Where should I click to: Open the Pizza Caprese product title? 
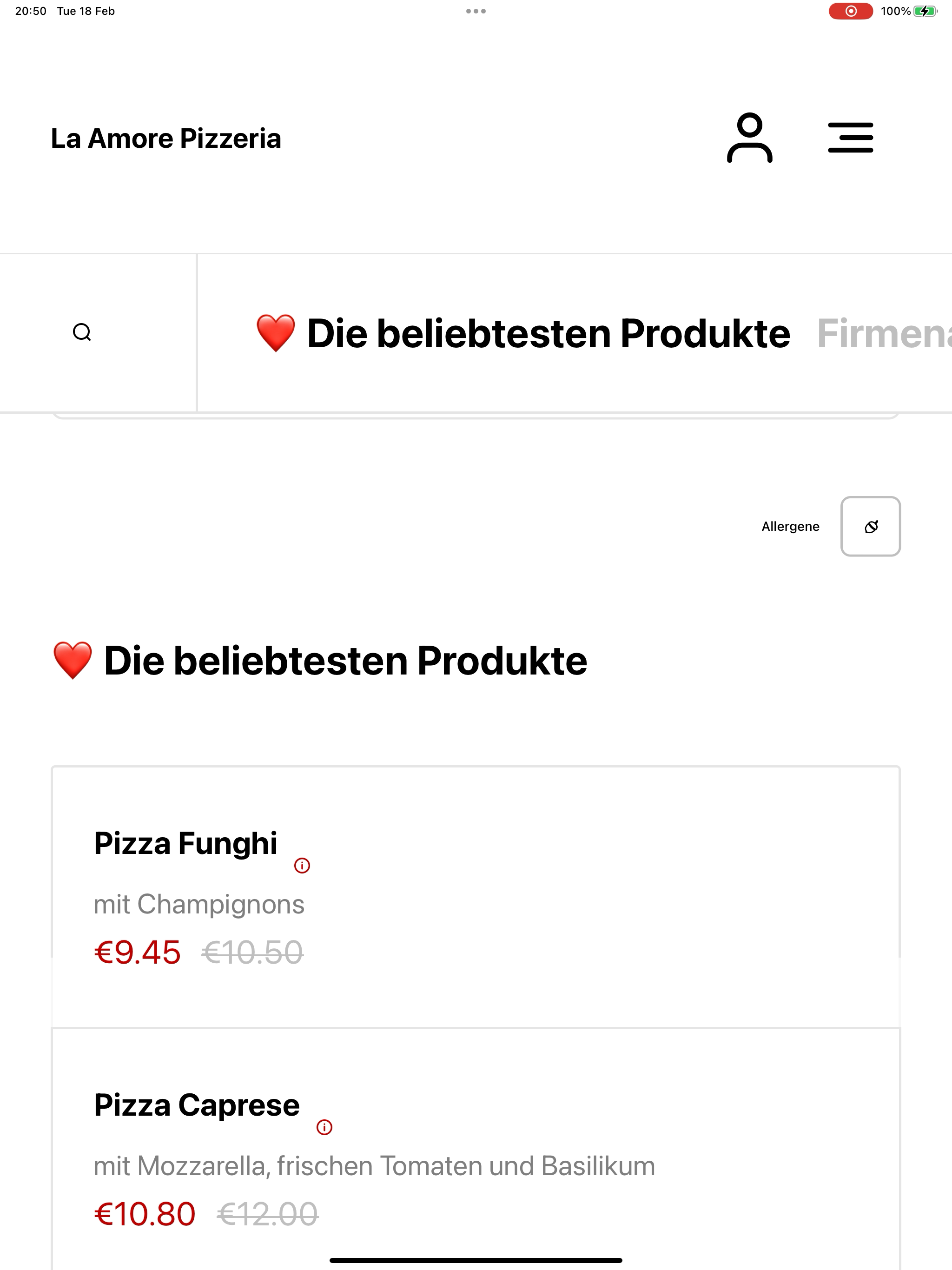coord(197,1105)
